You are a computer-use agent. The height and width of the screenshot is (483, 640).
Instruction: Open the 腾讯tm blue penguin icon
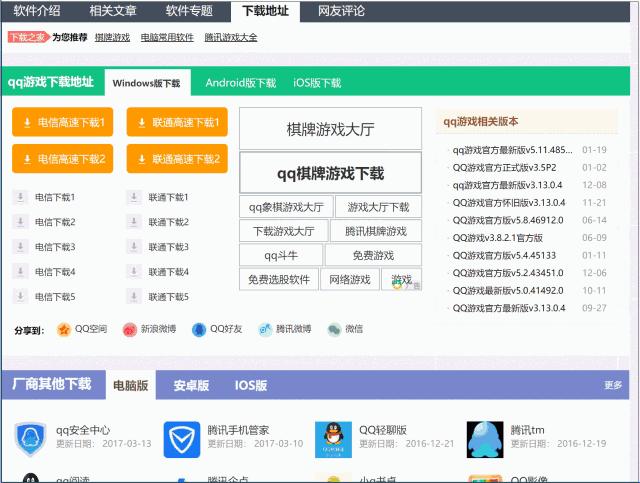485,440
